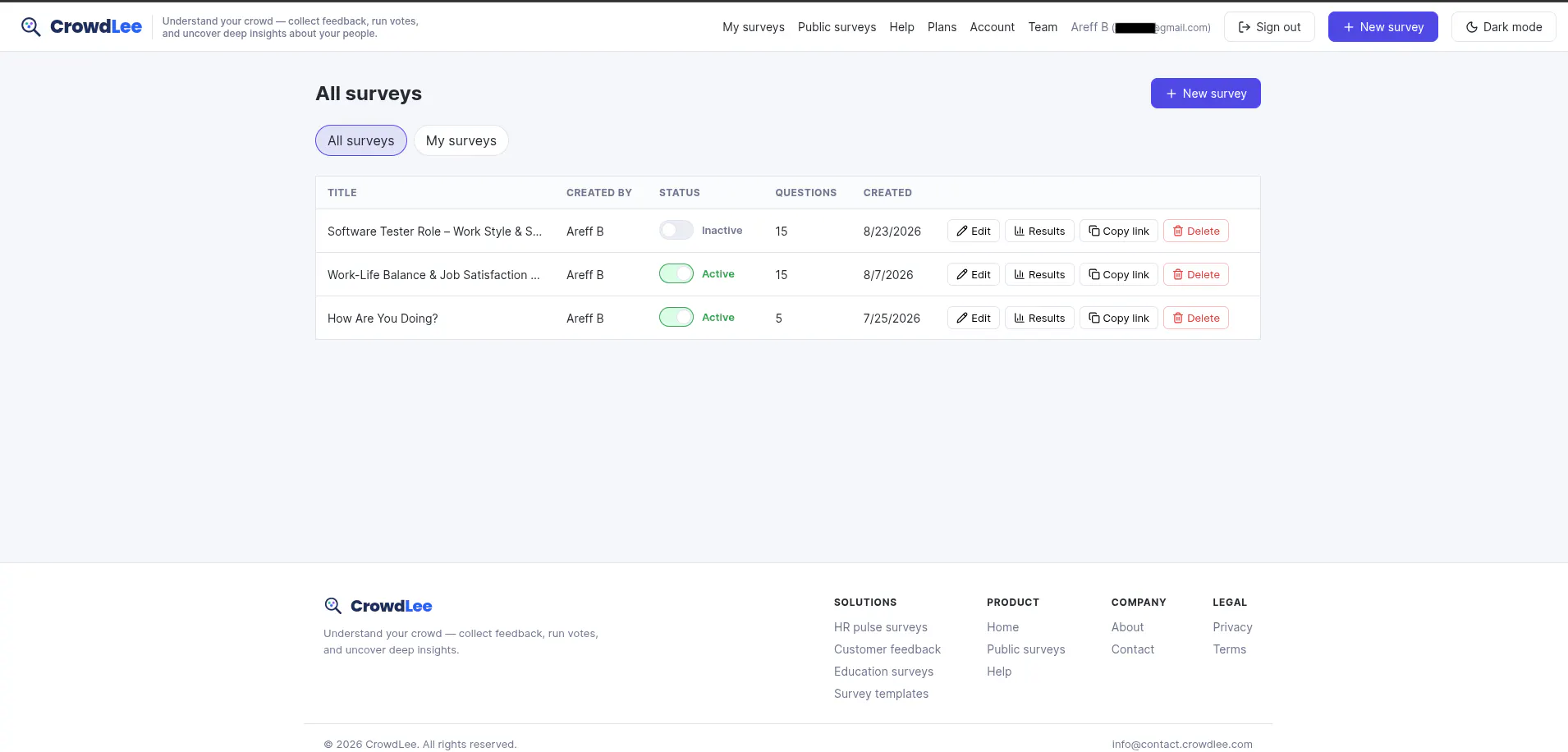Open Team in top navigation

click(1043, 27)
